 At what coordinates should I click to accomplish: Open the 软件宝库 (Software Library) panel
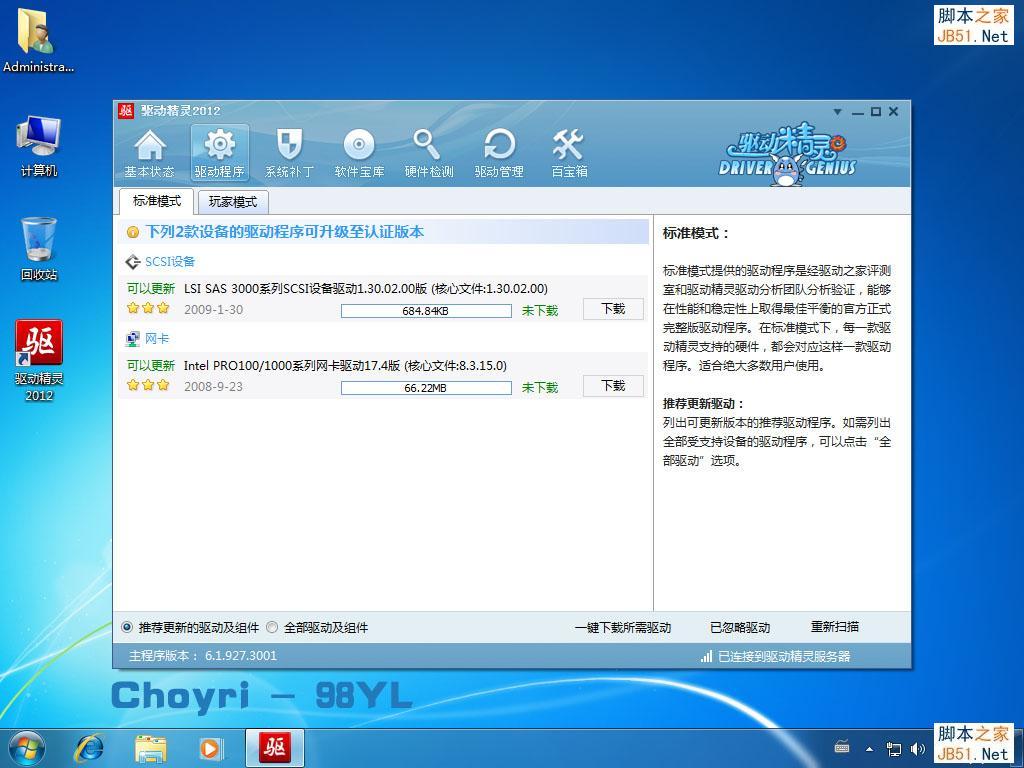[359, 152]
